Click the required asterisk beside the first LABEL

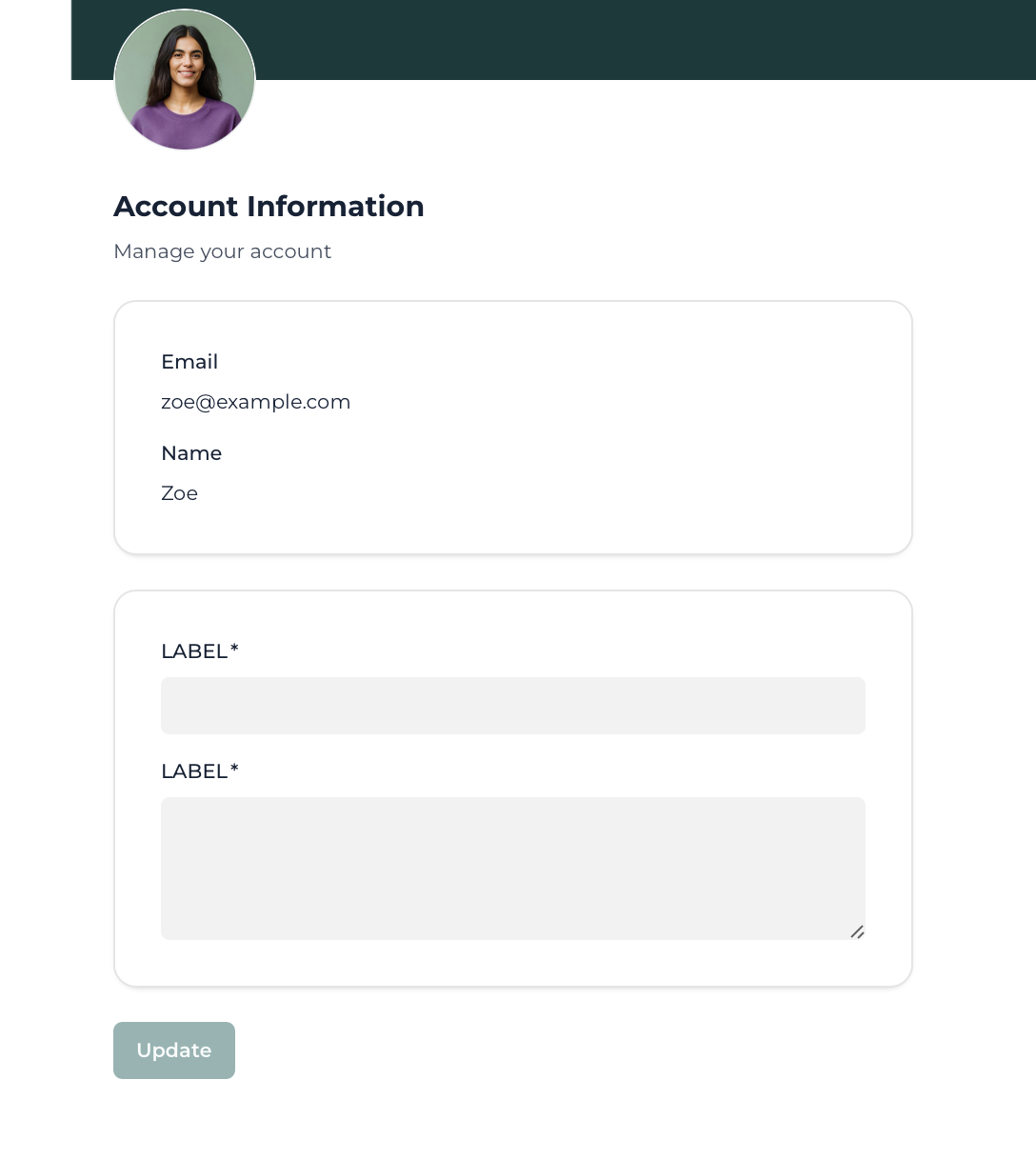coord(234,650)
